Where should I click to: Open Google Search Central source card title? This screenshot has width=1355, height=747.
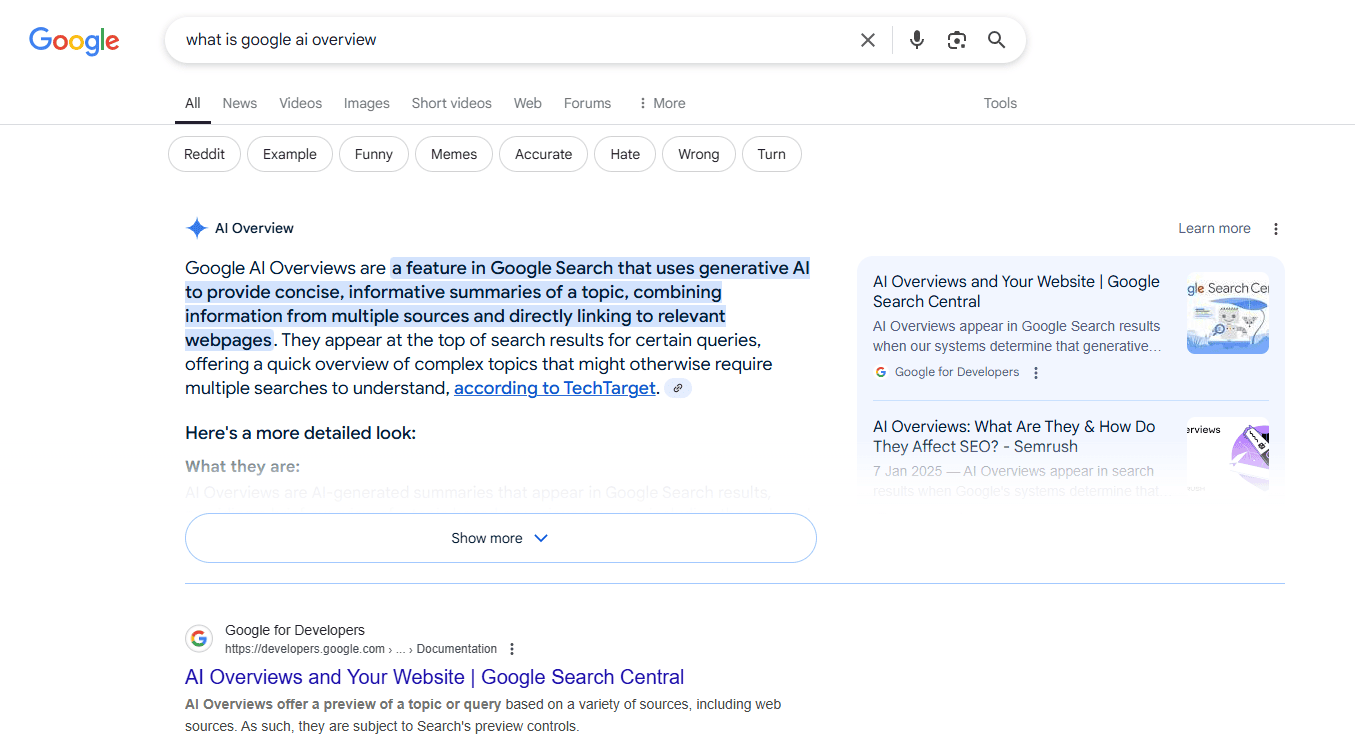tap(1016, 291)
